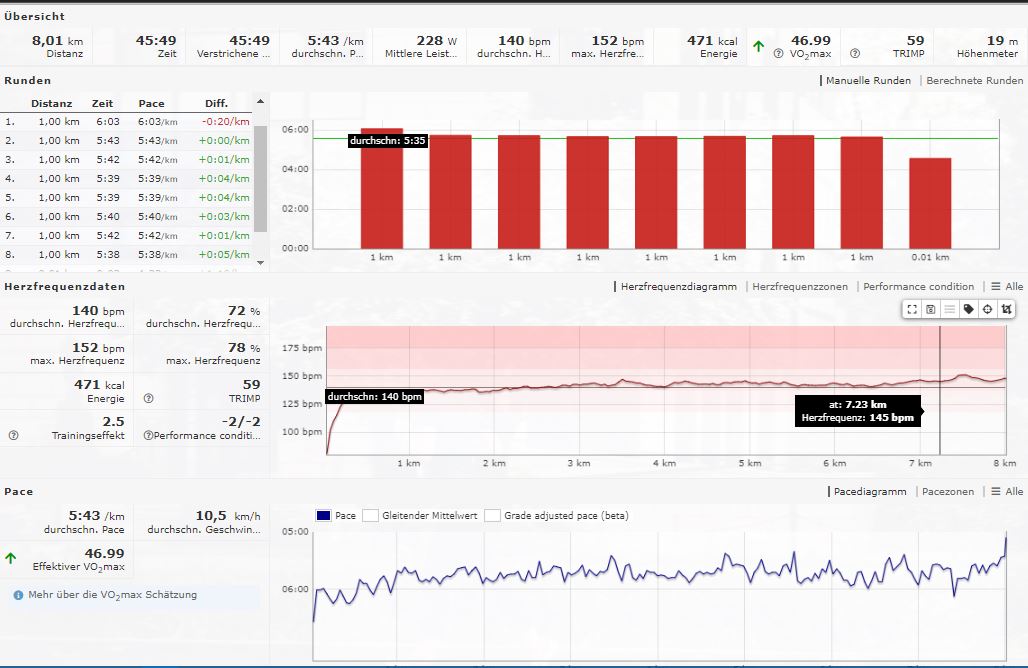The image size is (1028, 668).
Task: Click the info icon before VO2max Schätzung
Action: [x=18, y=595]
